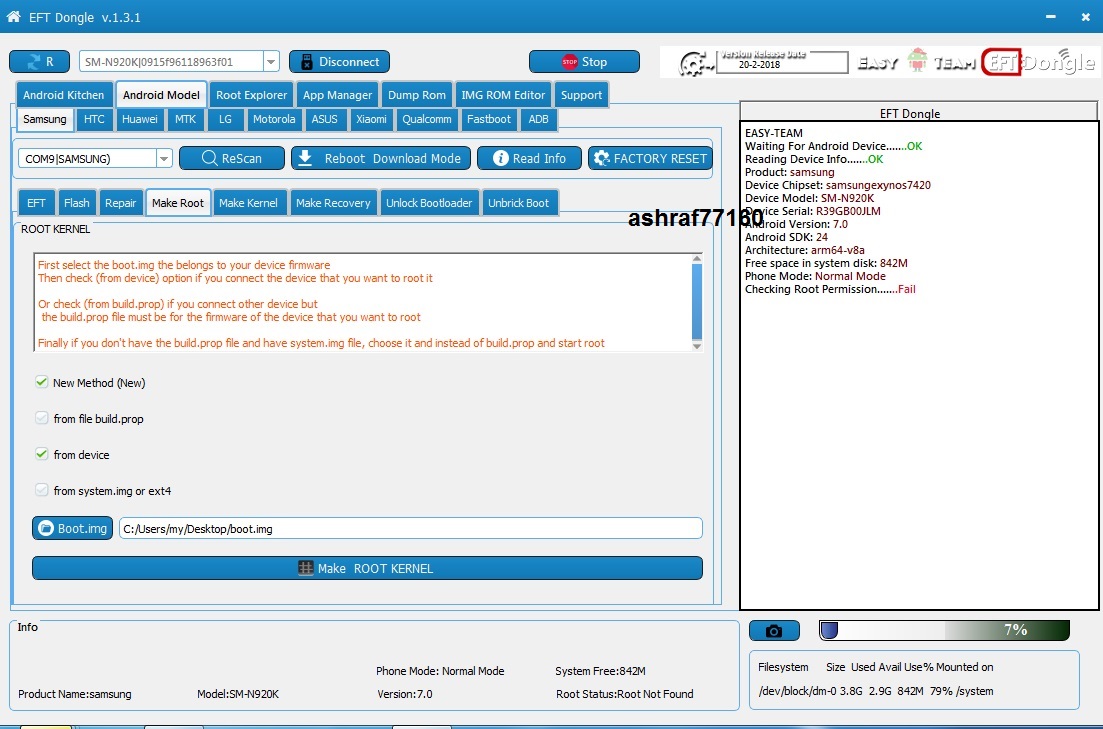Open the Support tab
1103x729 pixels.
[581, 95]
